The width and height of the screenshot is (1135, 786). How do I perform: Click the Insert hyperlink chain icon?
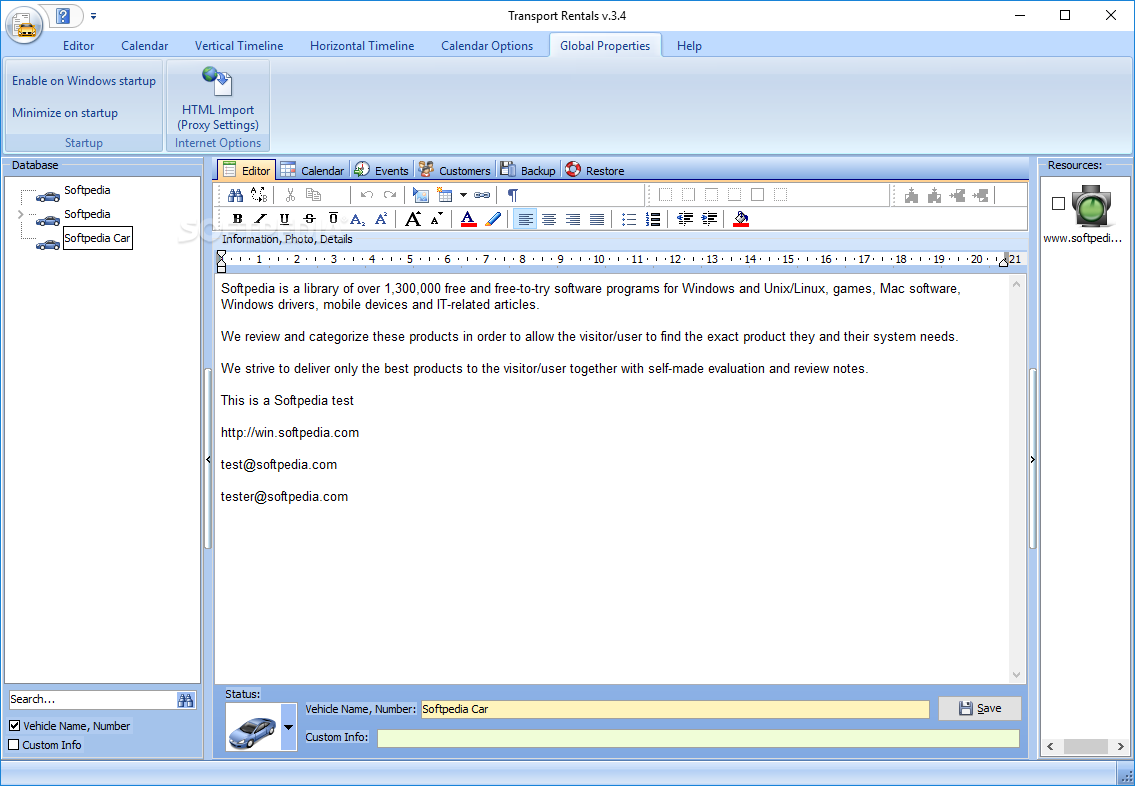click(x=482, y=195)
